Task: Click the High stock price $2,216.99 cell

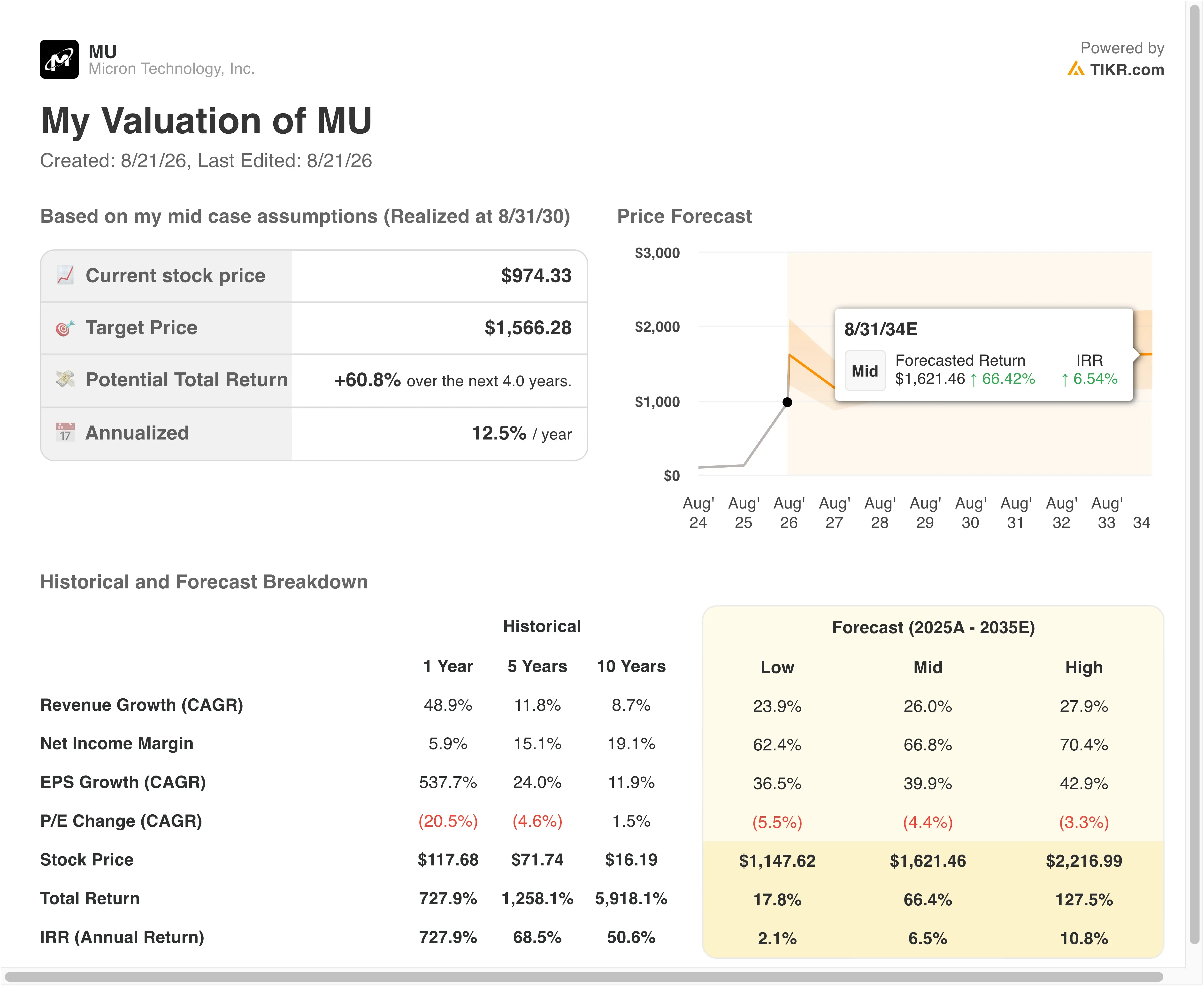Action: click(x=1083, y=861)
